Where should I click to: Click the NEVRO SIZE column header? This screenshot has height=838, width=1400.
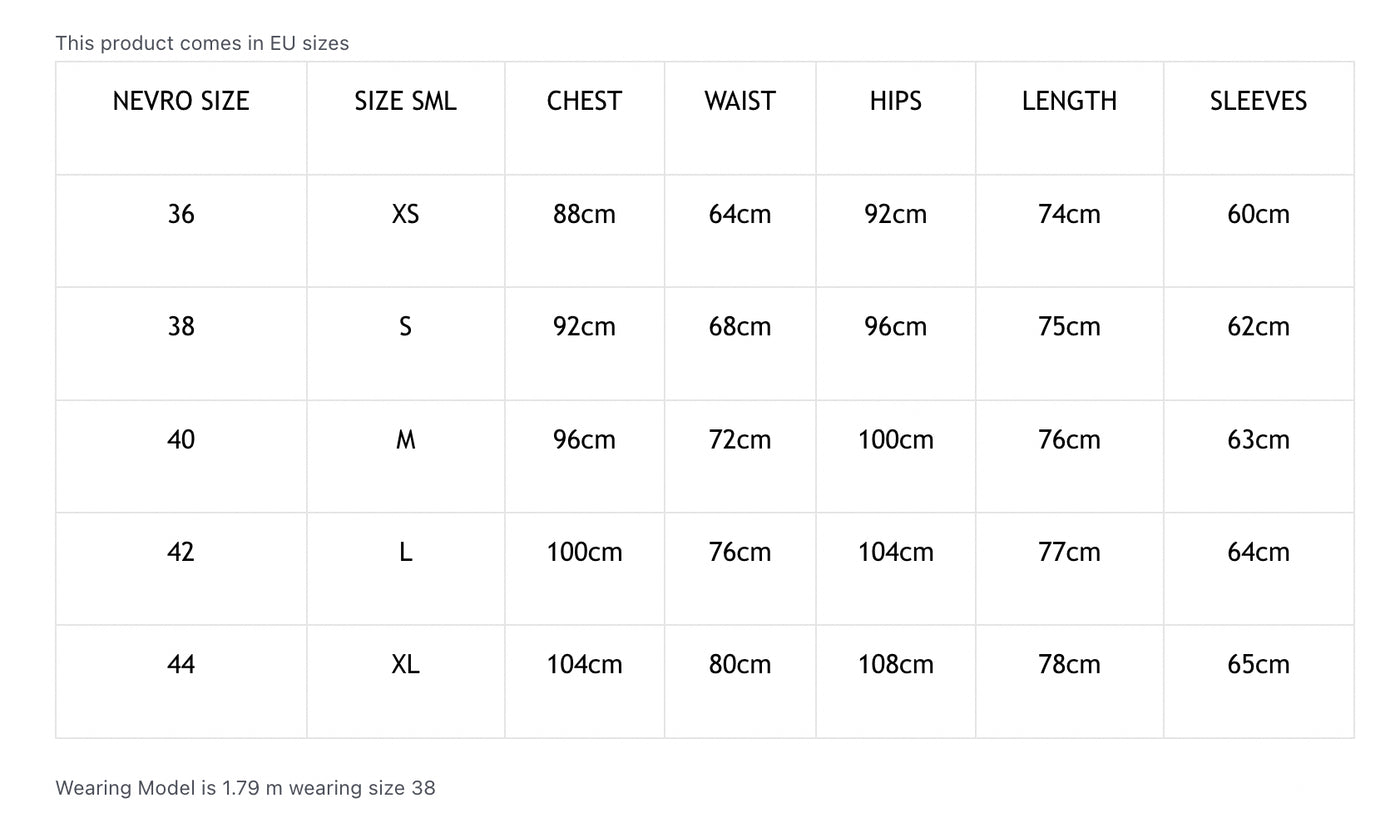(181, 101)
